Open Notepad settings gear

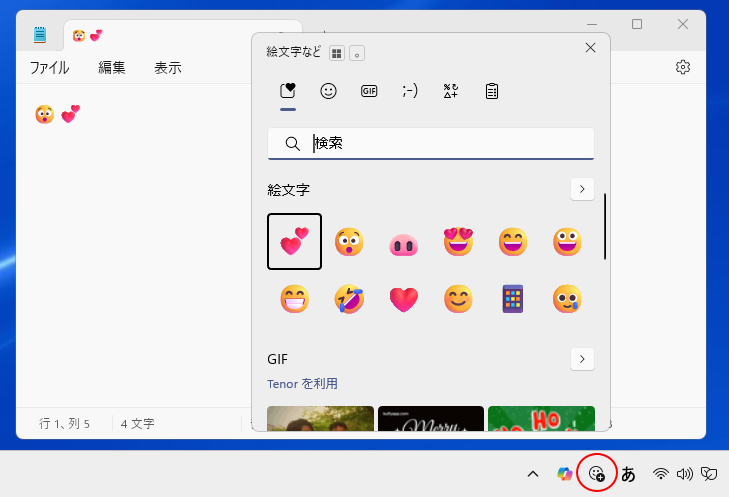[683, 67]
